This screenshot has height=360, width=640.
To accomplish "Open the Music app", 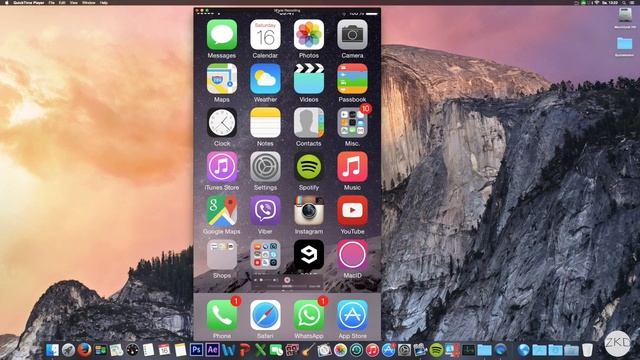I will (x=352, y=167).
